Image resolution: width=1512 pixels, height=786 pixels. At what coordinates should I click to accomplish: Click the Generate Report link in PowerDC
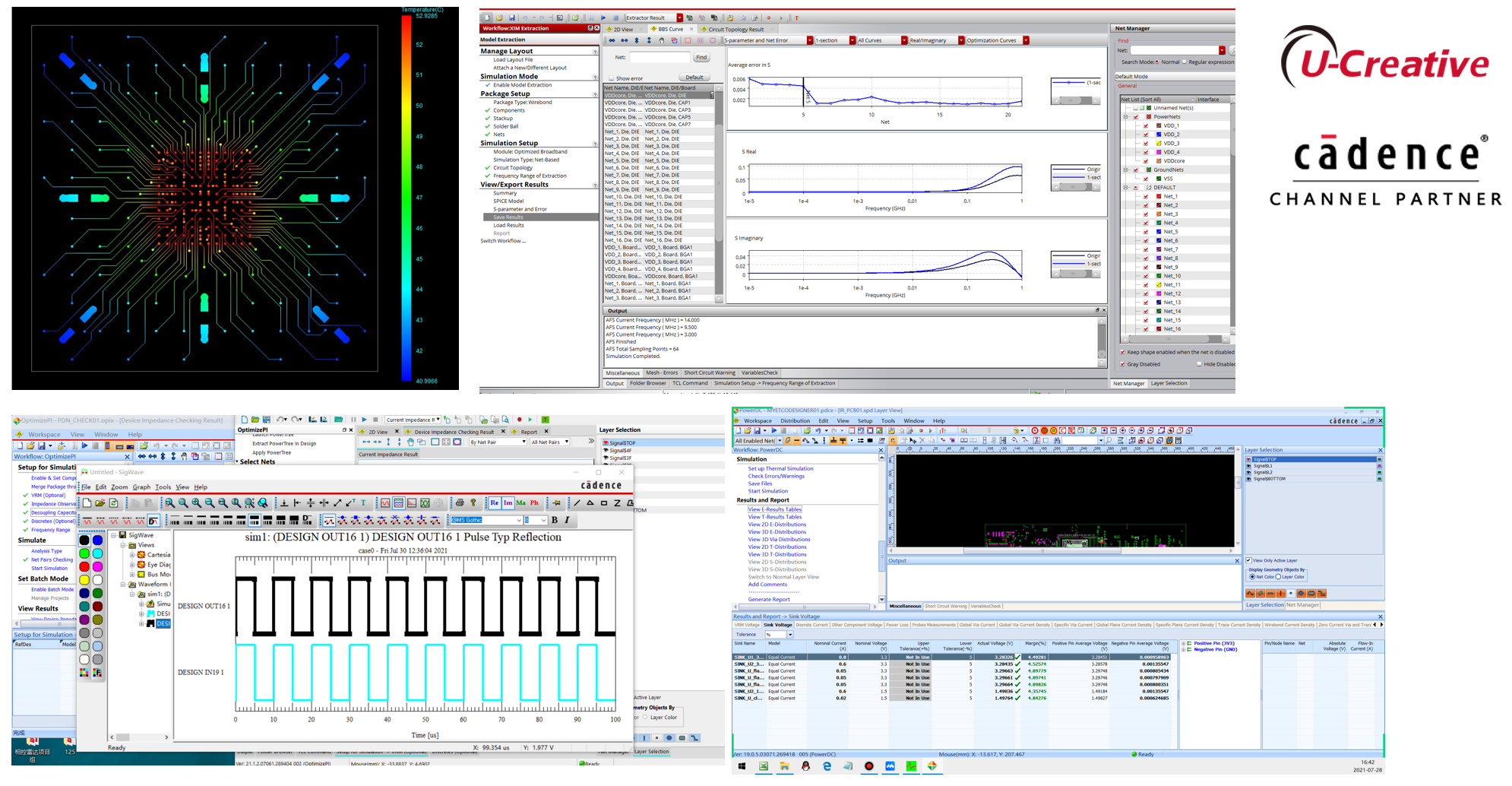(x=768, y=599)
